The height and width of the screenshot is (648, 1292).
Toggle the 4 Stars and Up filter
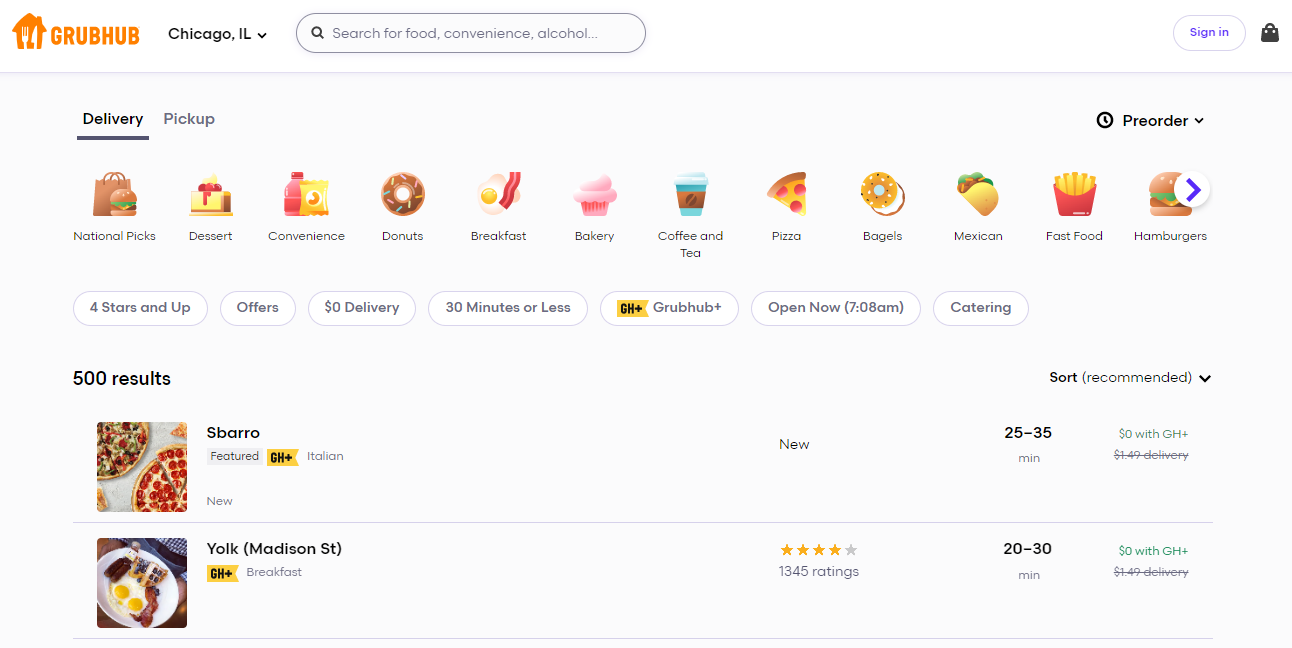[140, 308]
